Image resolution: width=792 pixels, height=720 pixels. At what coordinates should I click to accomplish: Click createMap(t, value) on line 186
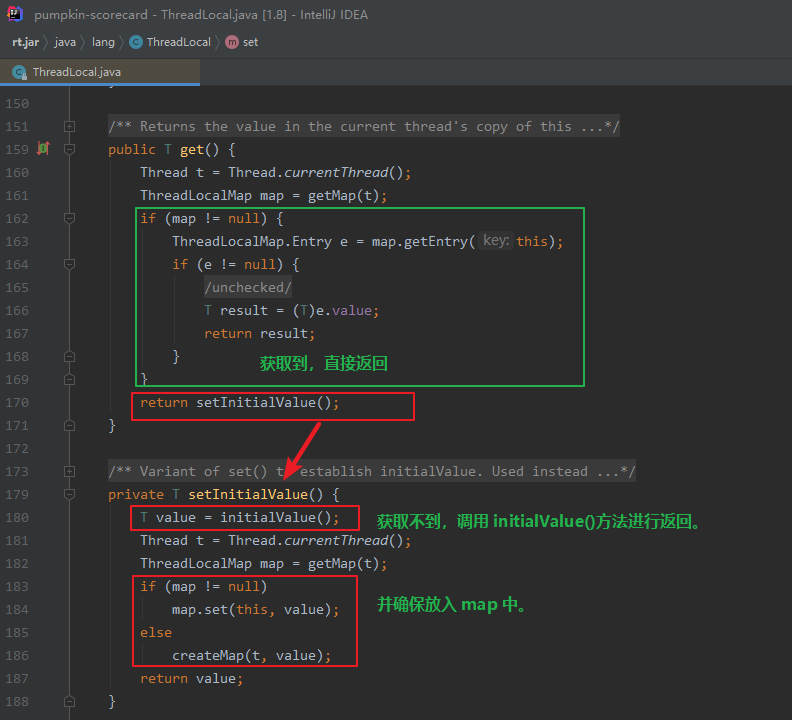pos(248,655)
